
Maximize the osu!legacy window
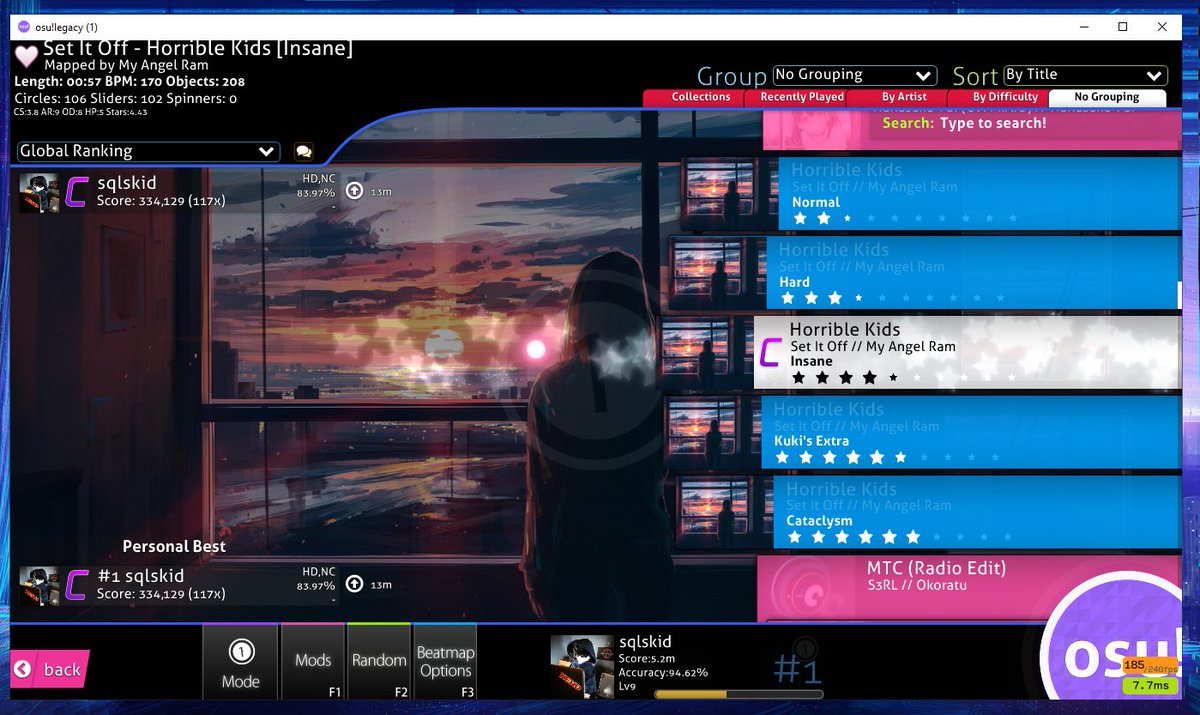[x=1122, y=27]
